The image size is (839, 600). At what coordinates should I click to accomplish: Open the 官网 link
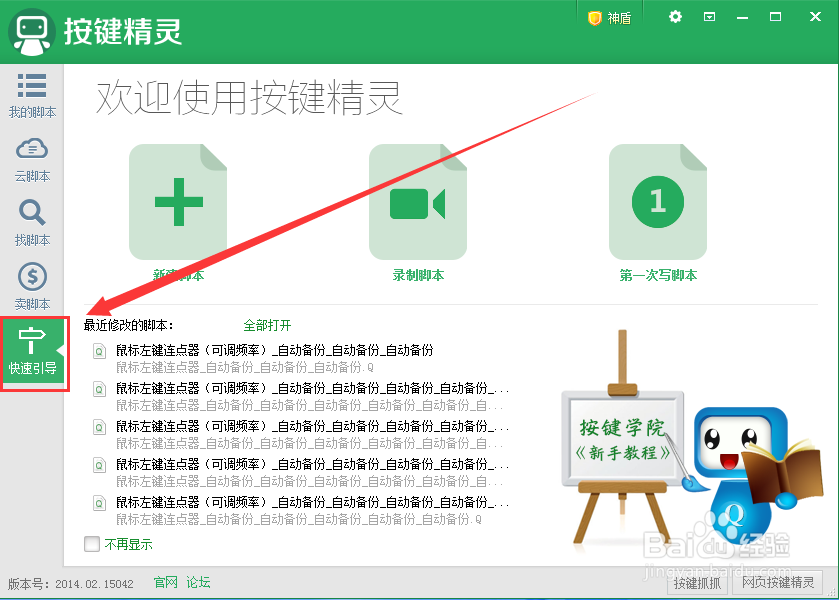165,582
